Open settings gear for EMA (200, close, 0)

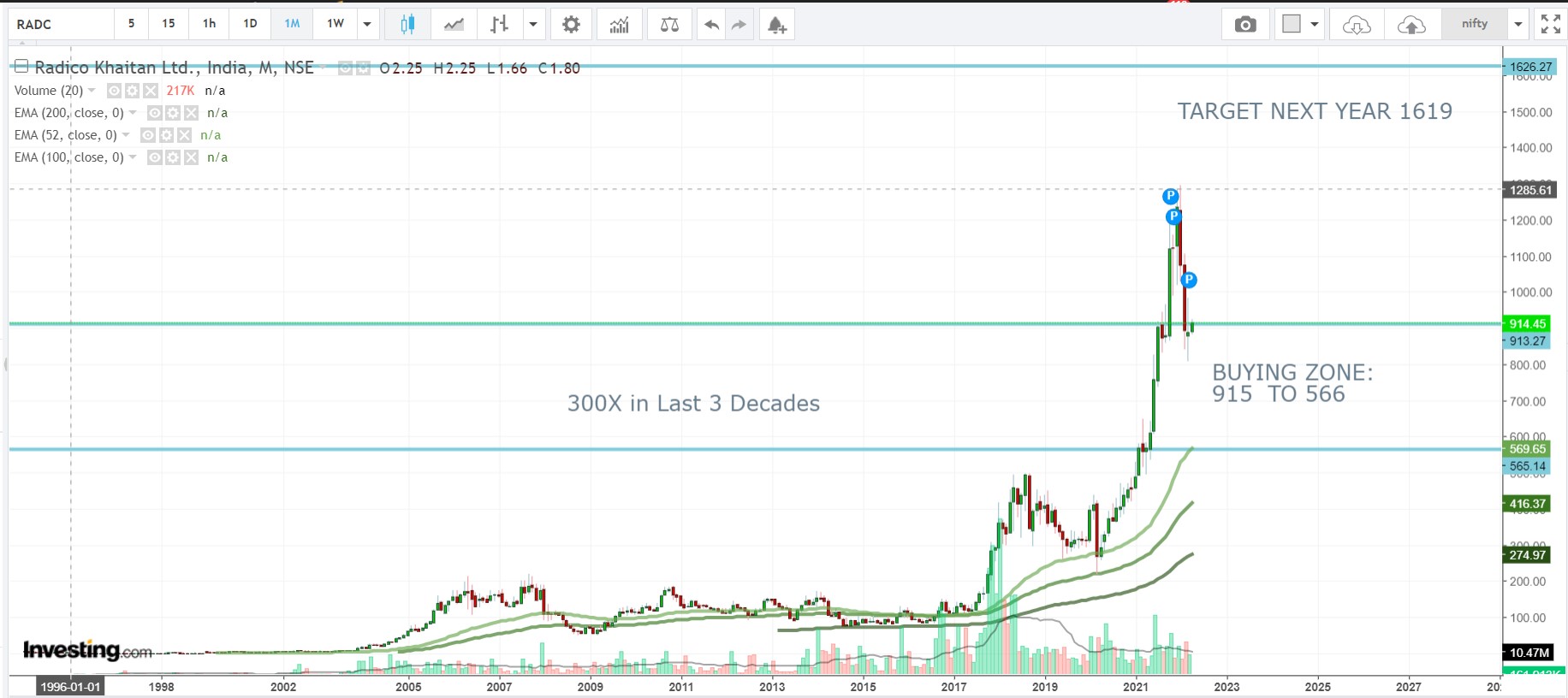[x=173, y=113]
